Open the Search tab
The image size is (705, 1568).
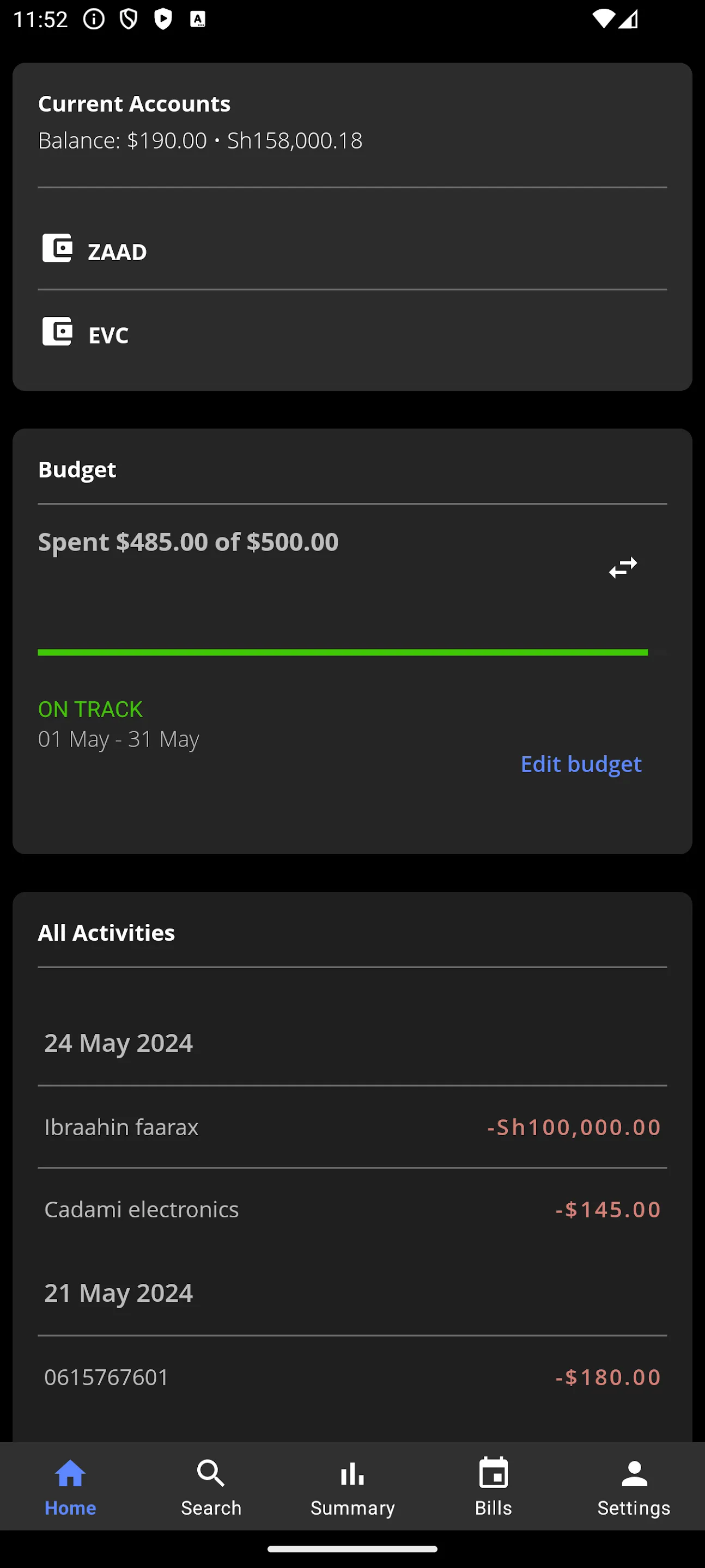[211, 1486]
